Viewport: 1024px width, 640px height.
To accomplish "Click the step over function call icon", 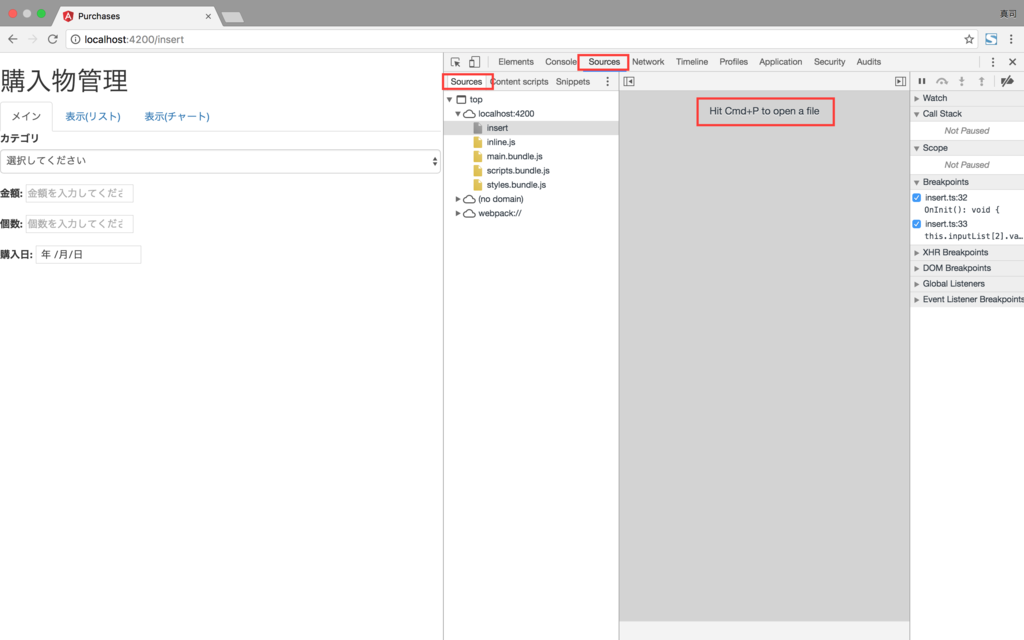I will tap(942, 82).
